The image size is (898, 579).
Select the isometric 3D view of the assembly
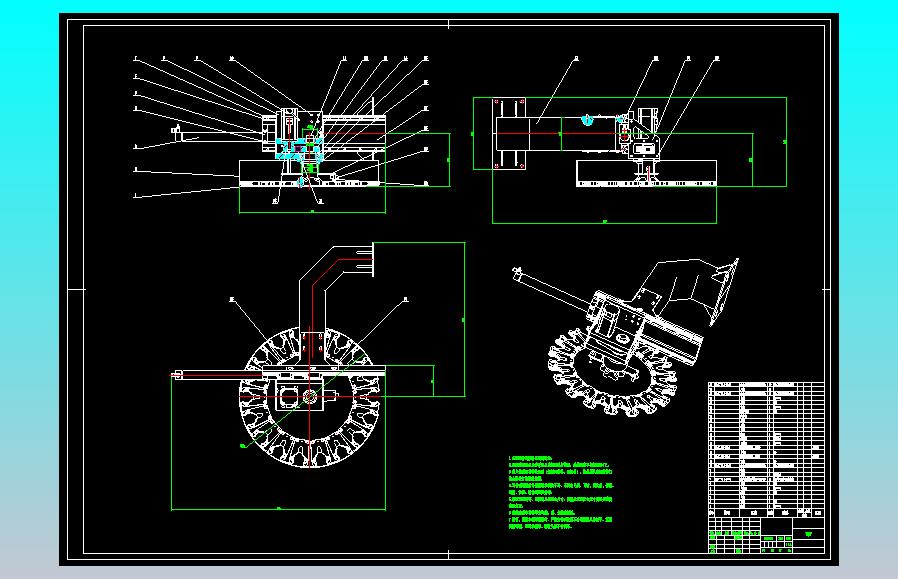coord(626,337)
